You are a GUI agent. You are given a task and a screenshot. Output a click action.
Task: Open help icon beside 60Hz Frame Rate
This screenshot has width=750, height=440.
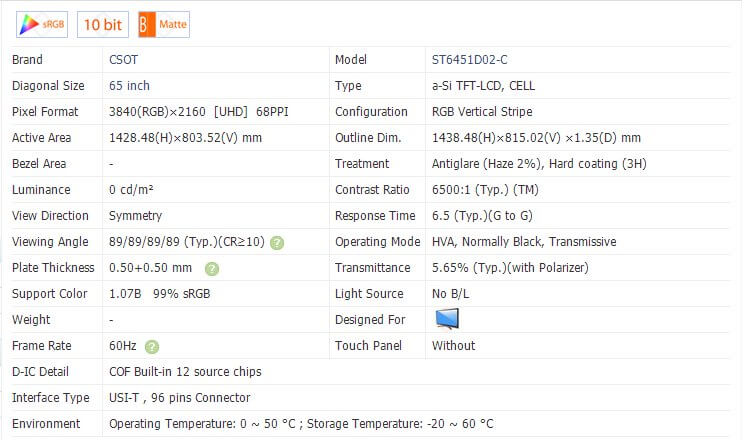point(151,346)
